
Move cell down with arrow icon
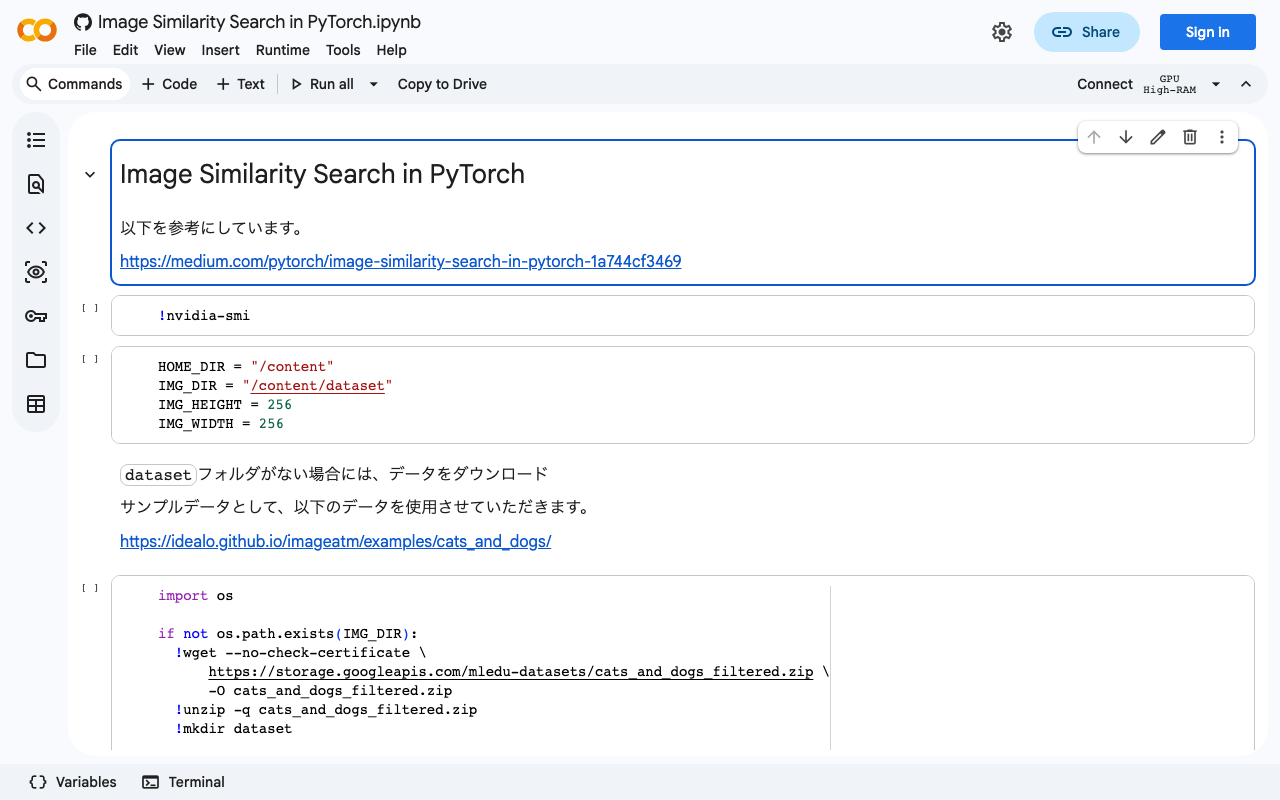[x=1125, y=137]
